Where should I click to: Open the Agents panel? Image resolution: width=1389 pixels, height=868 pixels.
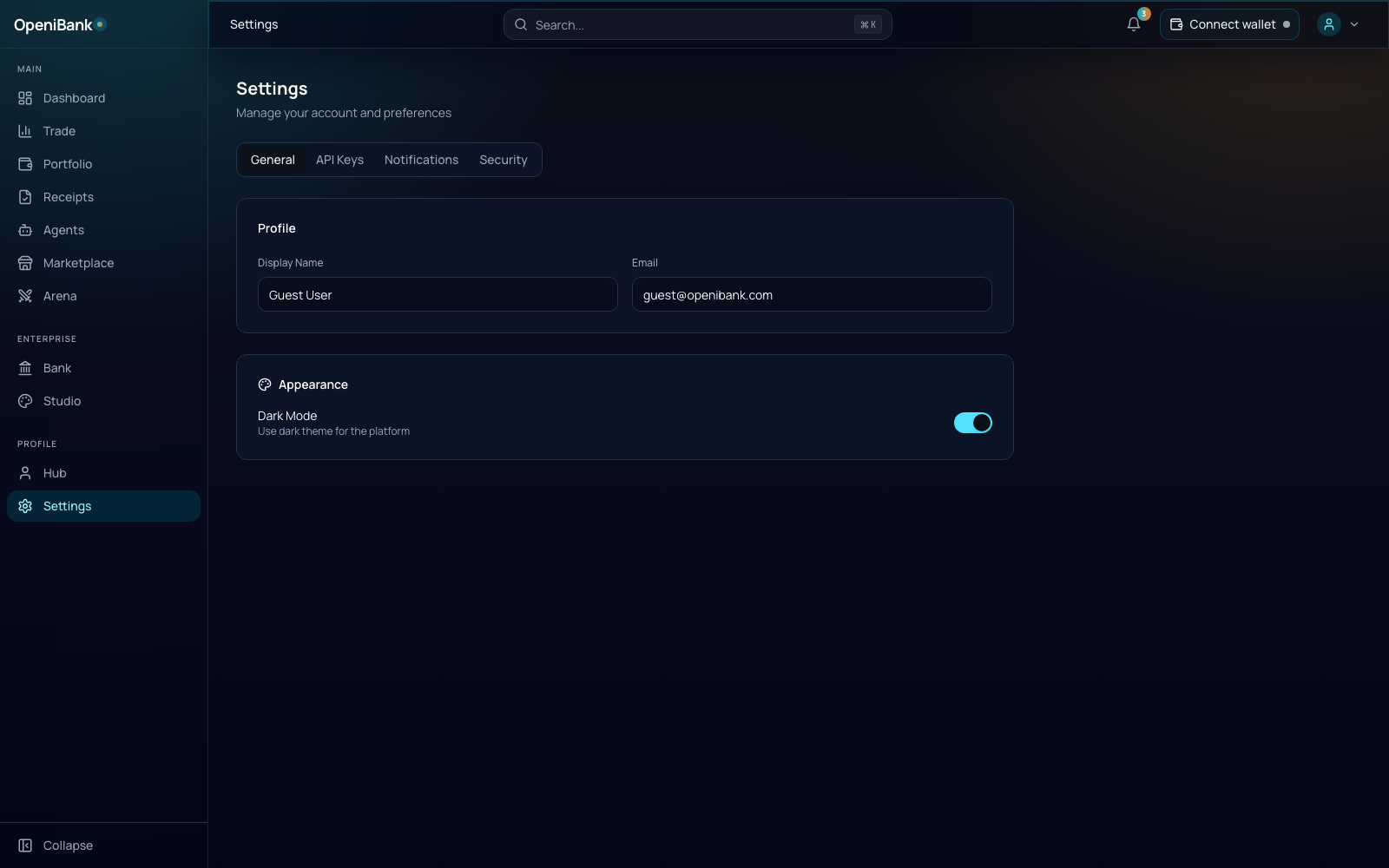(63, 230)
